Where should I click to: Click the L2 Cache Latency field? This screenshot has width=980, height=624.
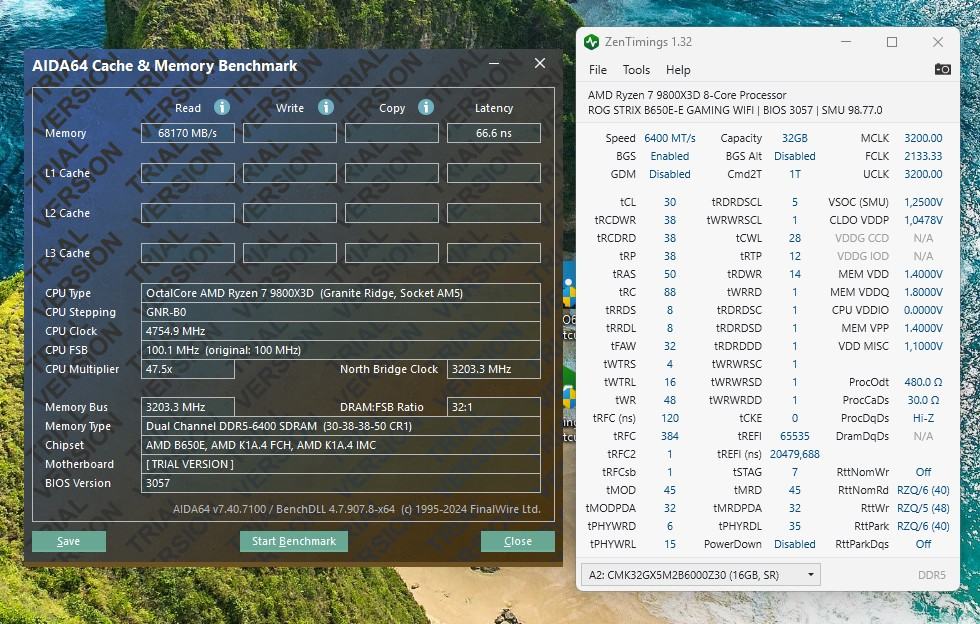[x=494, y=213]
